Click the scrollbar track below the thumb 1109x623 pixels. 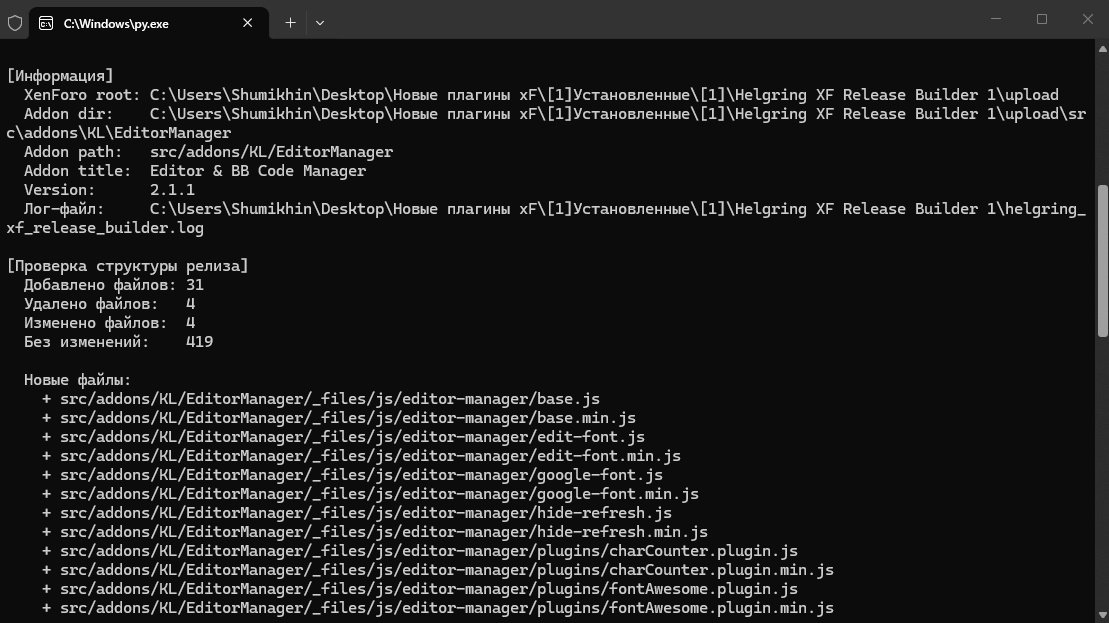pyautogui.click(x=1103, y=474)
